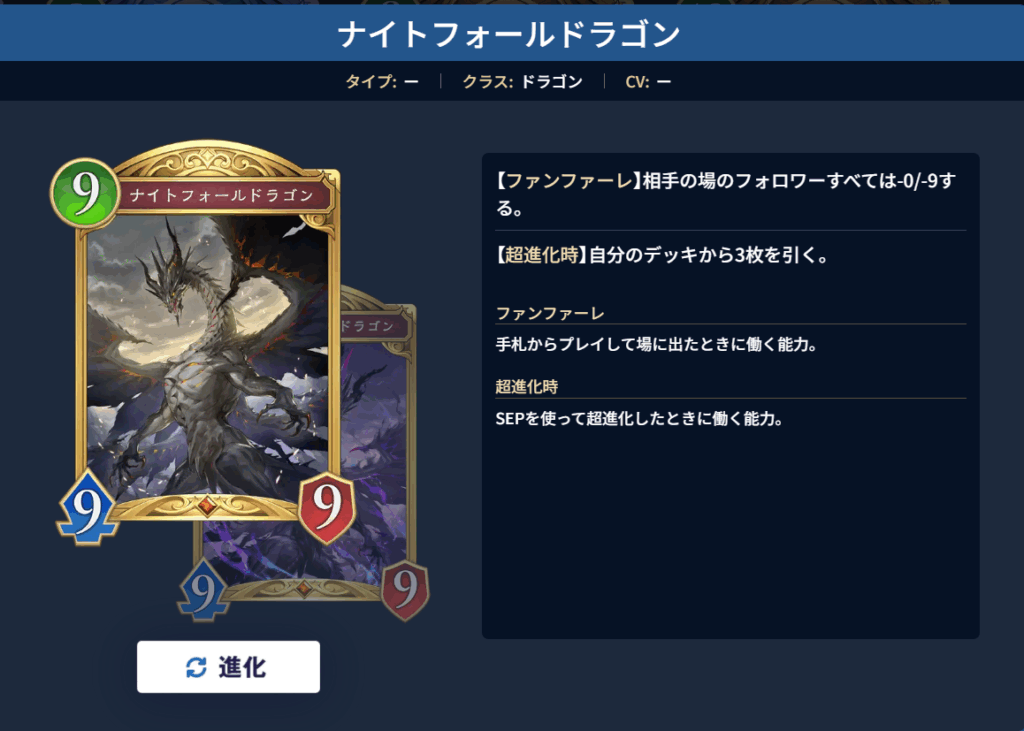Image resolution: width=1024 pixels, height=731 pixels.
Task: Click the orange gem at card bottom frame
Action: pyautogui.click(x=207, y=505)
